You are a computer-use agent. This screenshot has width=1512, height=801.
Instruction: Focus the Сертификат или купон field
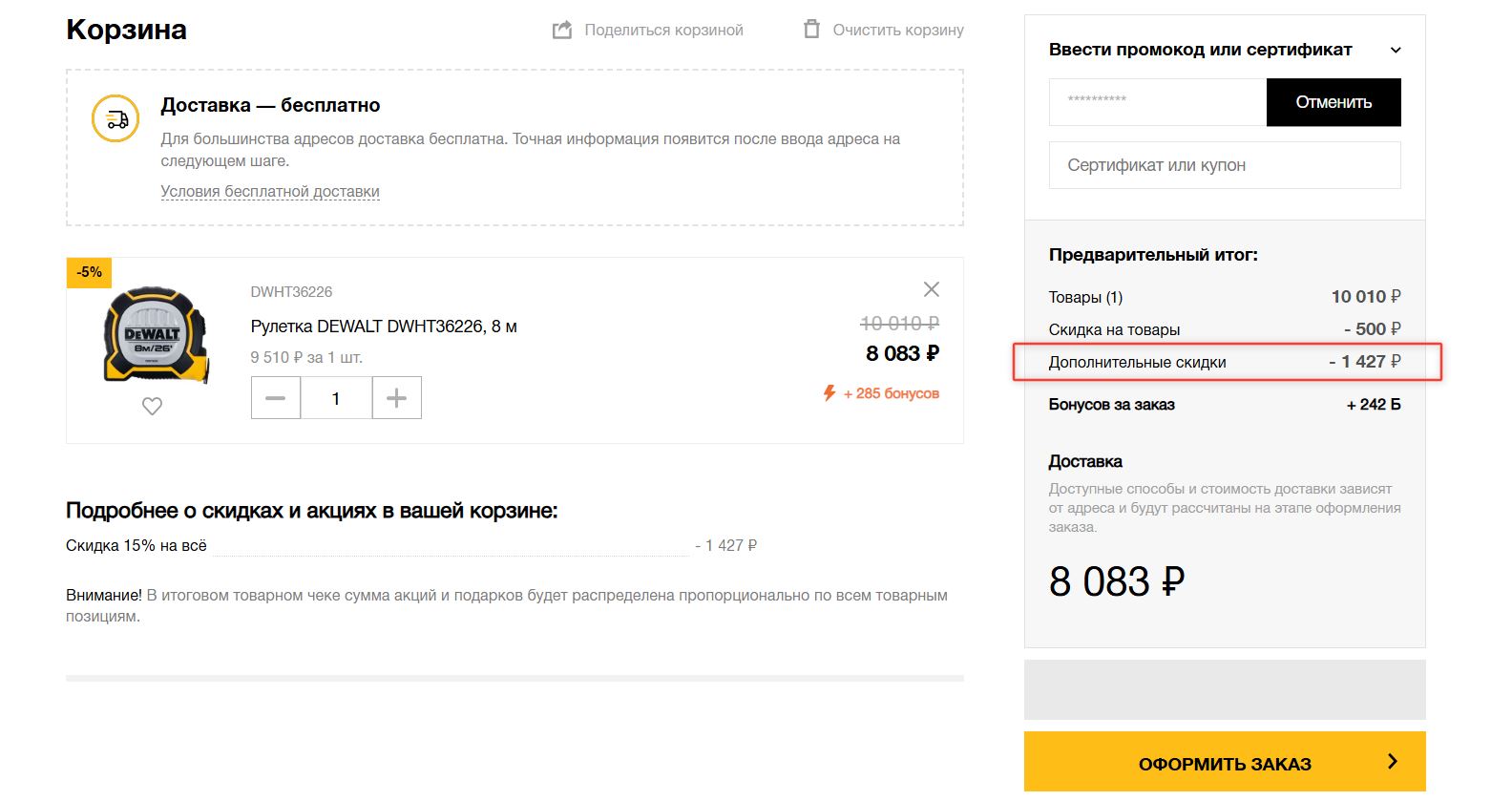(x=1225, y=165)
